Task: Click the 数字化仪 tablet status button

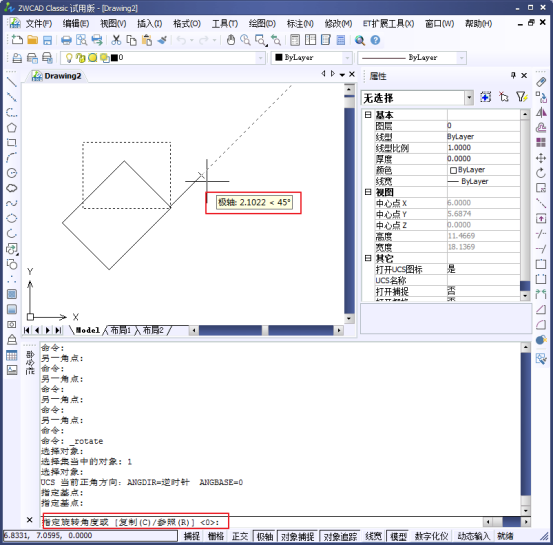Action: (x=431, y=536)
